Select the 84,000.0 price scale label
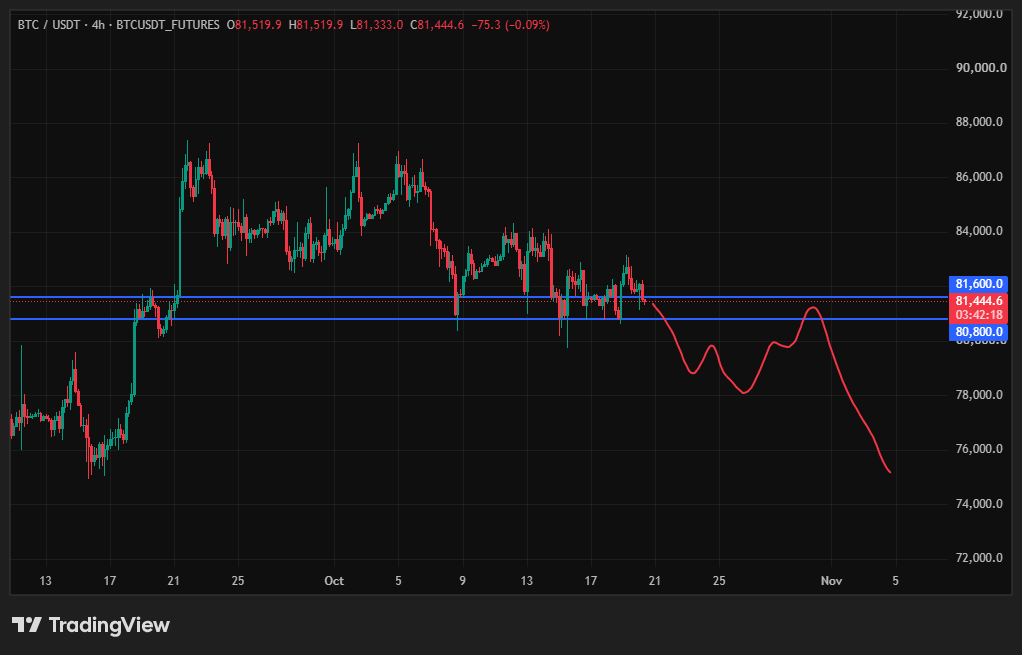Viewport: 1022px width, 655px height. click(979, 231)
